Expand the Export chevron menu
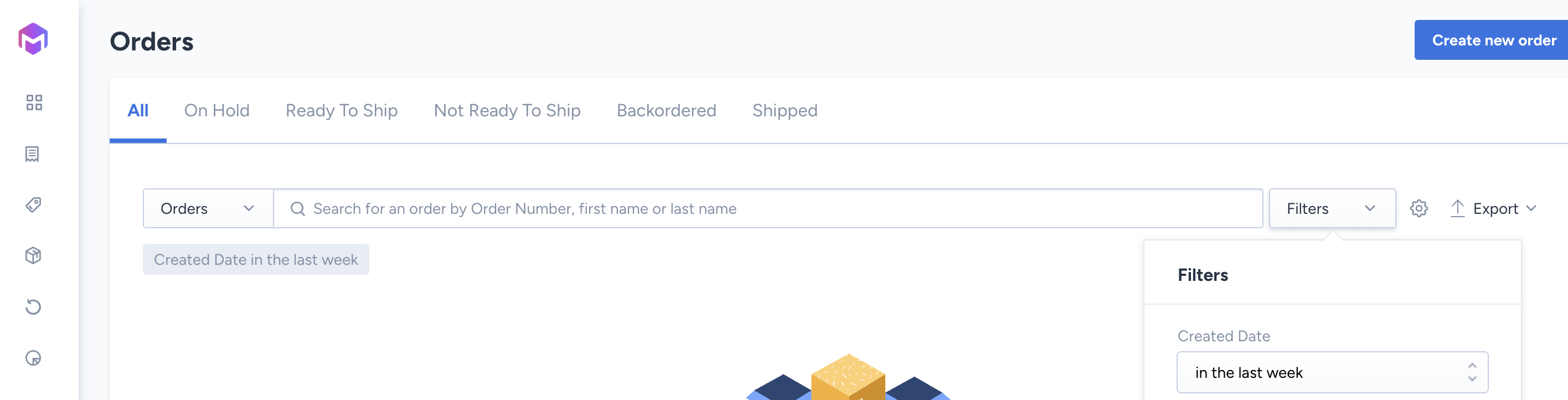 (1531, 208)
